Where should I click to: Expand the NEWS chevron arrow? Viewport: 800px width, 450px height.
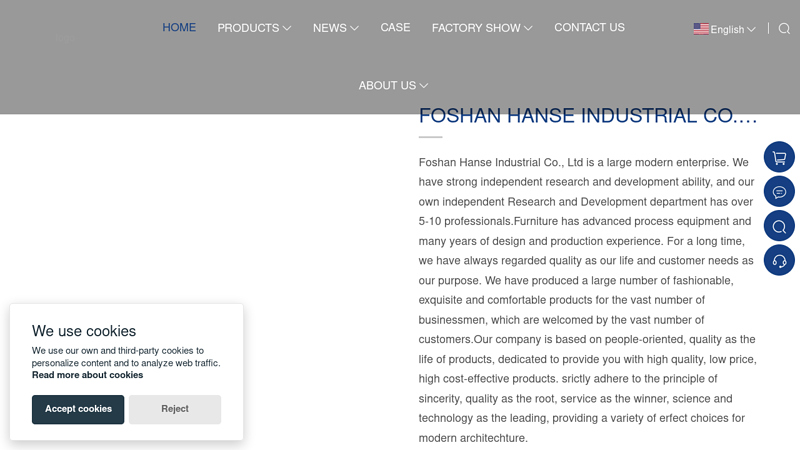click(x=354, y=28)
